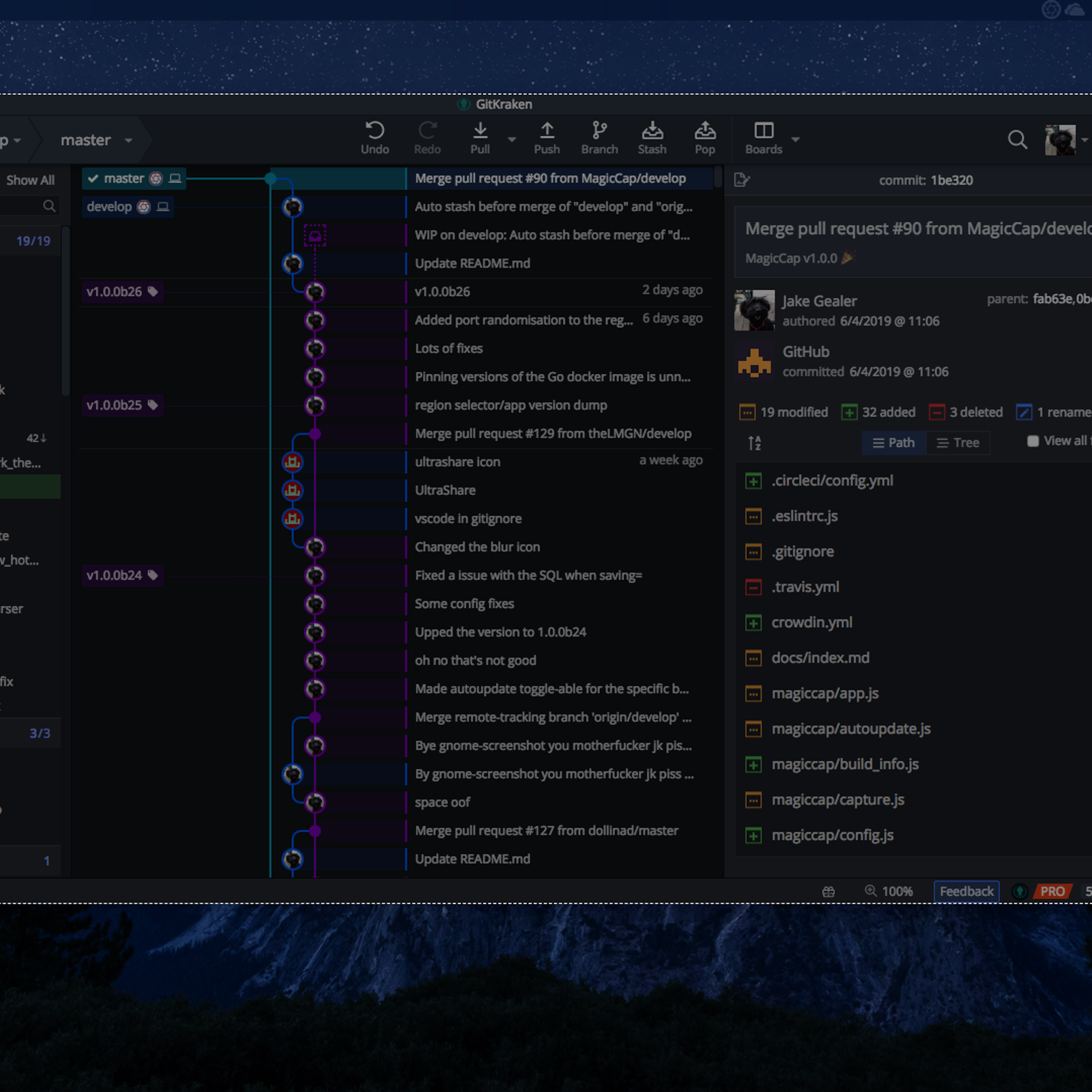
Task: Open file magiccap/config.js
Action: (832, 835)
